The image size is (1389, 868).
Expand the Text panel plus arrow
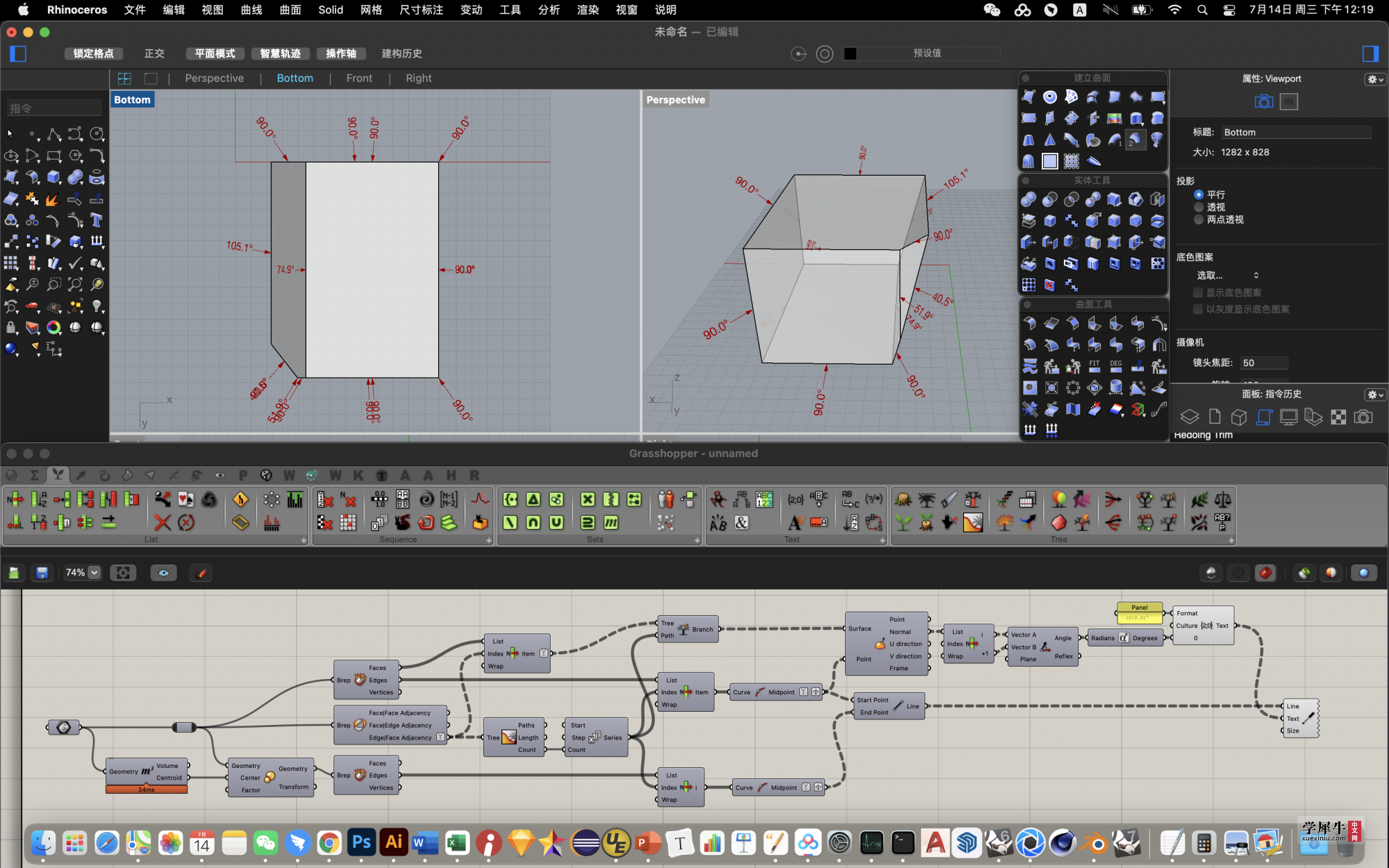[882, 540]
